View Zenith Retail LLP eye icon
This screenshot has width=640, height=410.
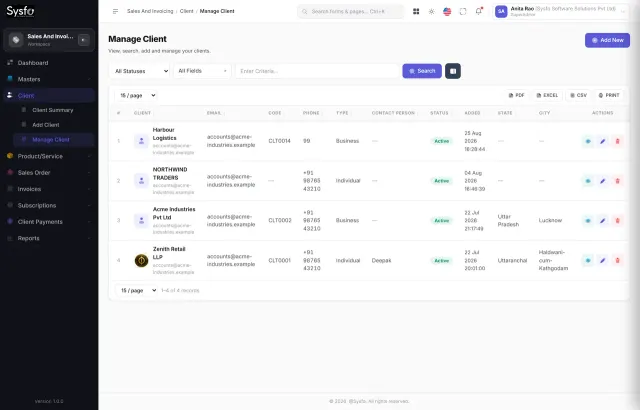coord(588,260)
